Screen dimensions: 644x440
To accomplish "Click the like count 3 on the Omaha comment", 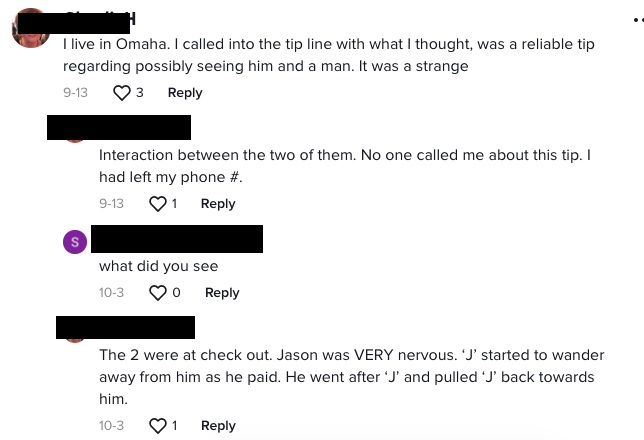I will coord(140,93).
